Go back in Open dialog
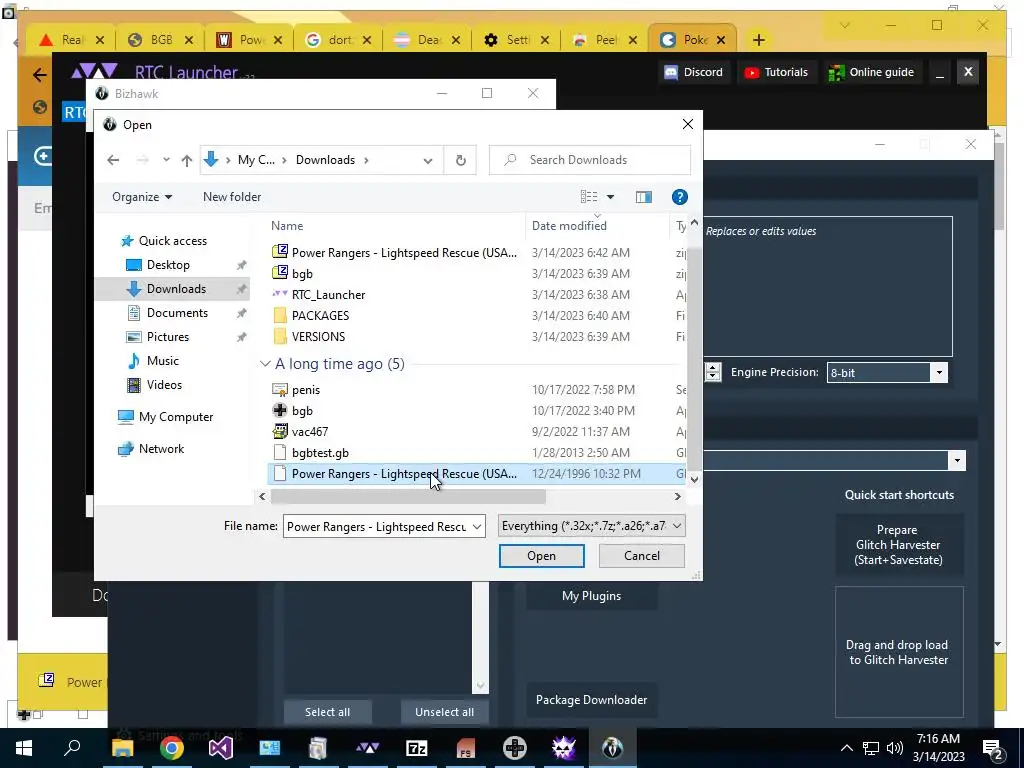Image resolution: width=1024 pixels, height=768 pixels. click(113, 160)
